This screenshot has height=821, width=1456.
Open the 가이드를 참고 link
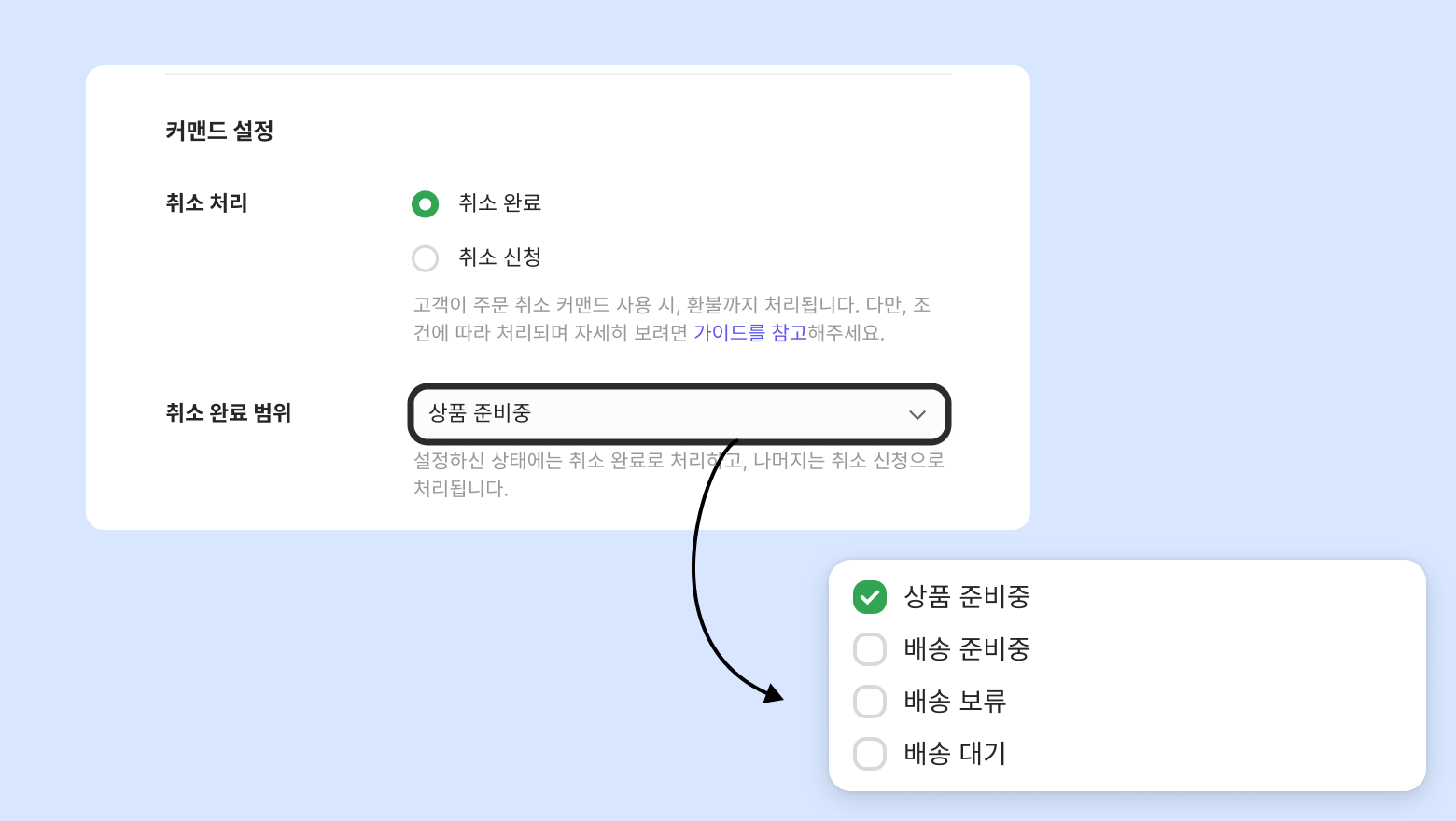[x=749, y=333]
